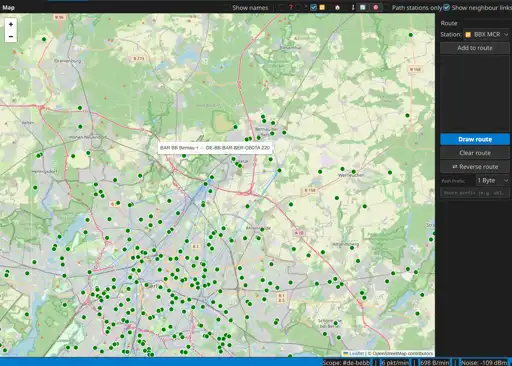Click the home filter icon in toolbar
Viewport: 512px width, 366px height.
(337, 7)
